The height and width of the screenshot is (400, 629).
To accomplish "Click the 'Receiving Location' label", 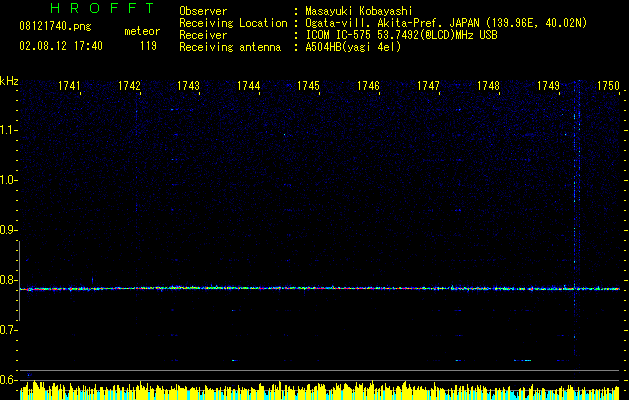I will [233, 23].
